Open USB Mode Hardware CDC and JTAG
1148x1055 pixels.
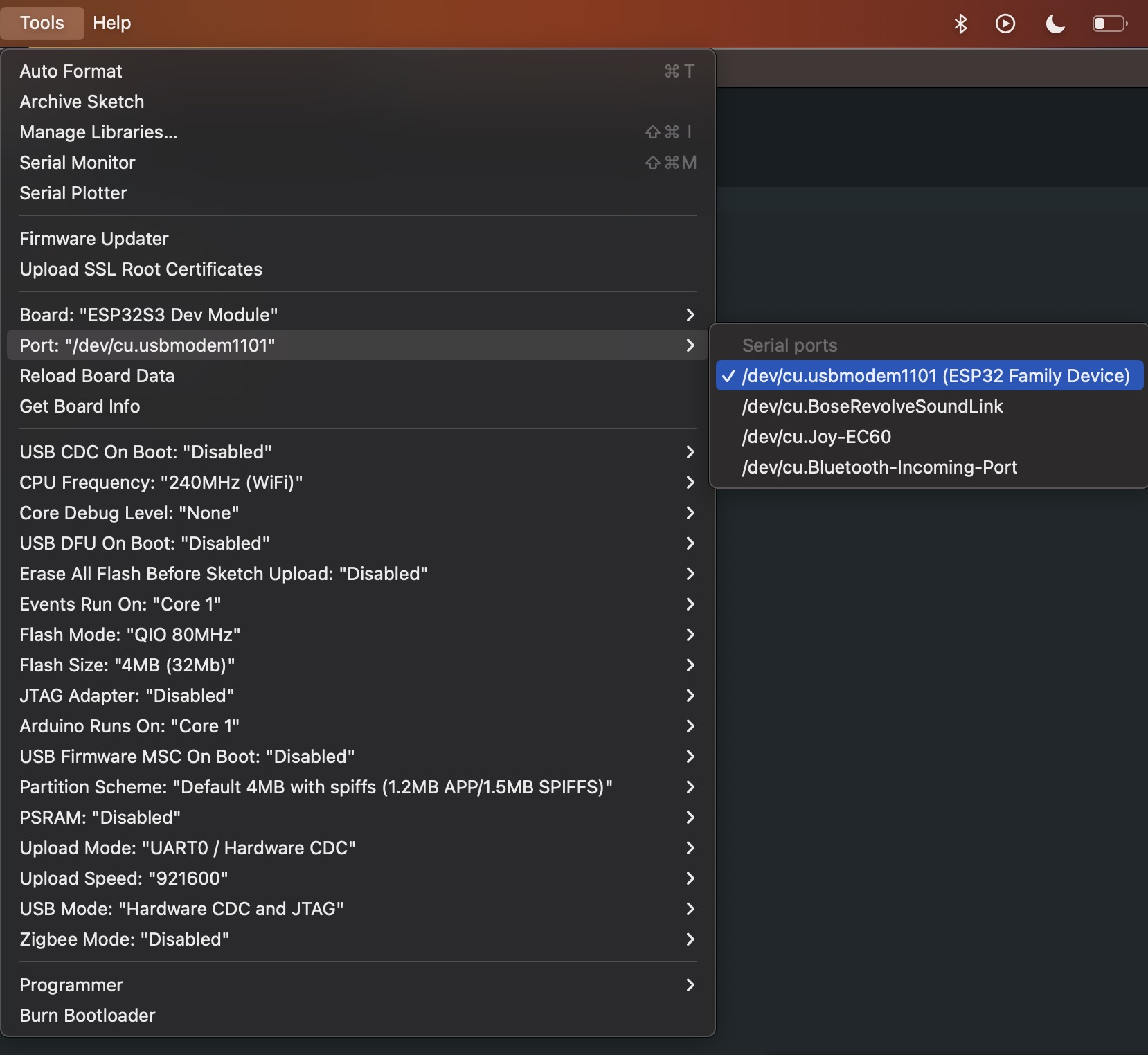[x=358, y=909]
